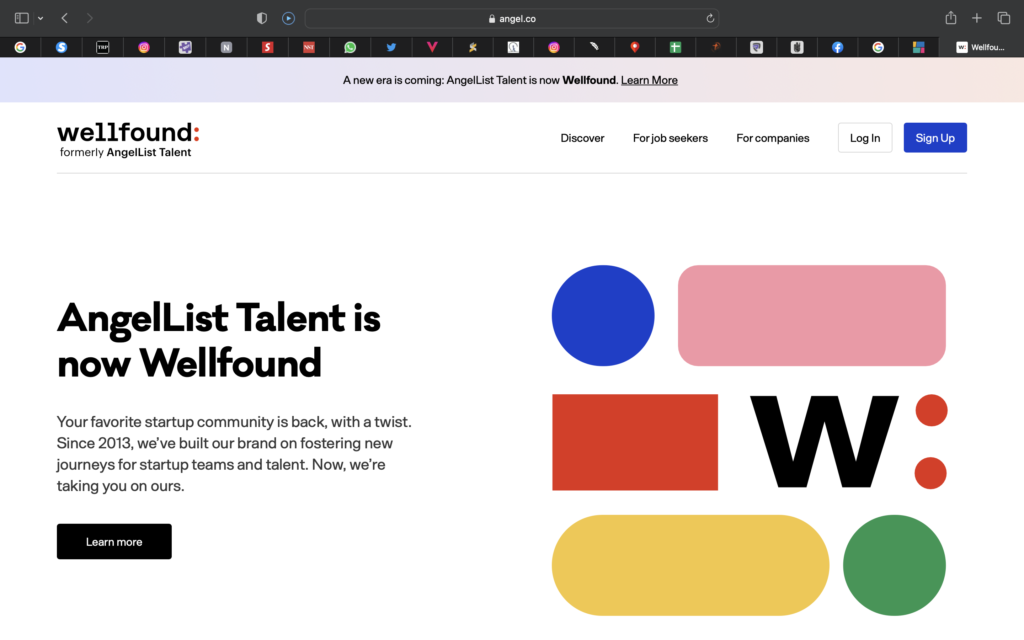Switch to the WhatsApp tab

[x=350, y=47]
